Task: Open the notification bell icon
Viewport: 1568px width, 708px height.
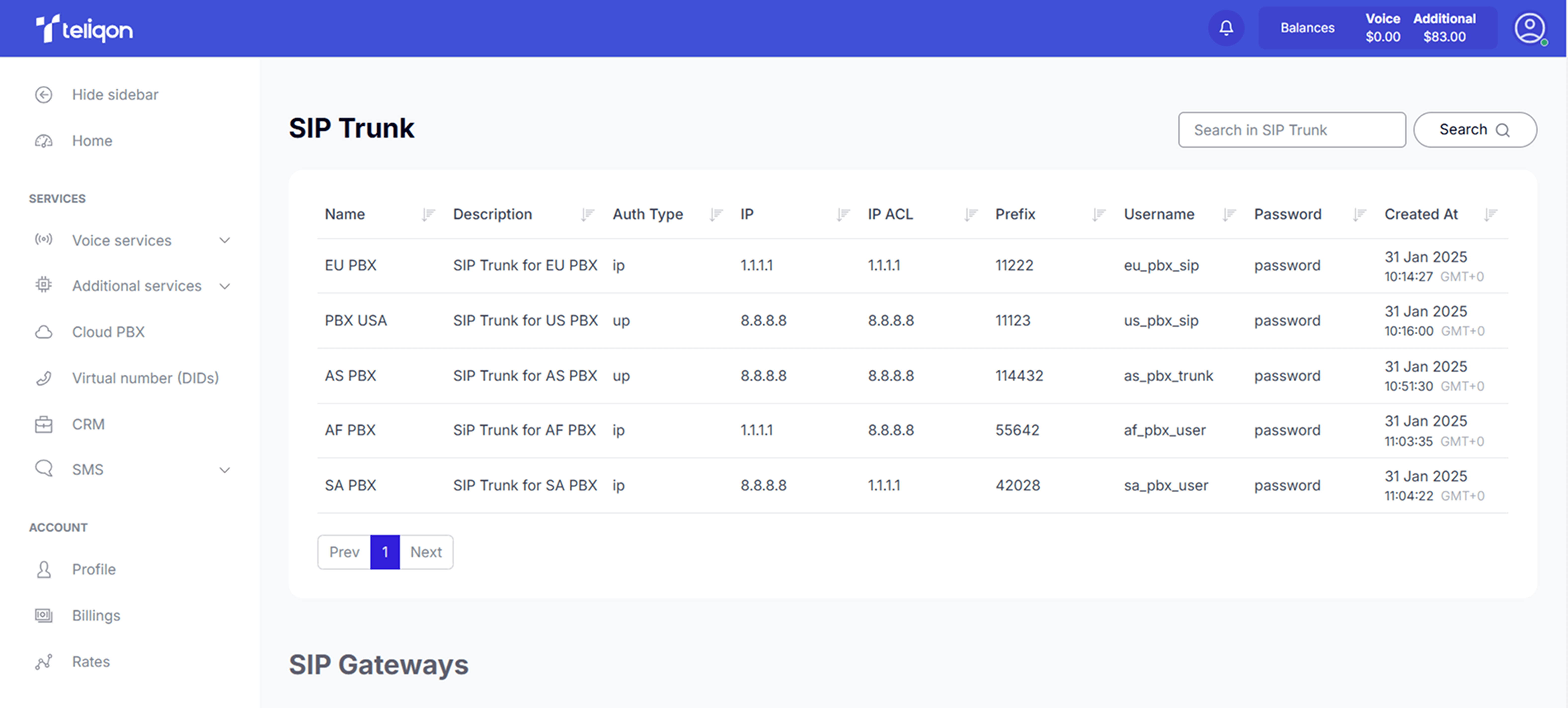Action: click(1226, 27)
